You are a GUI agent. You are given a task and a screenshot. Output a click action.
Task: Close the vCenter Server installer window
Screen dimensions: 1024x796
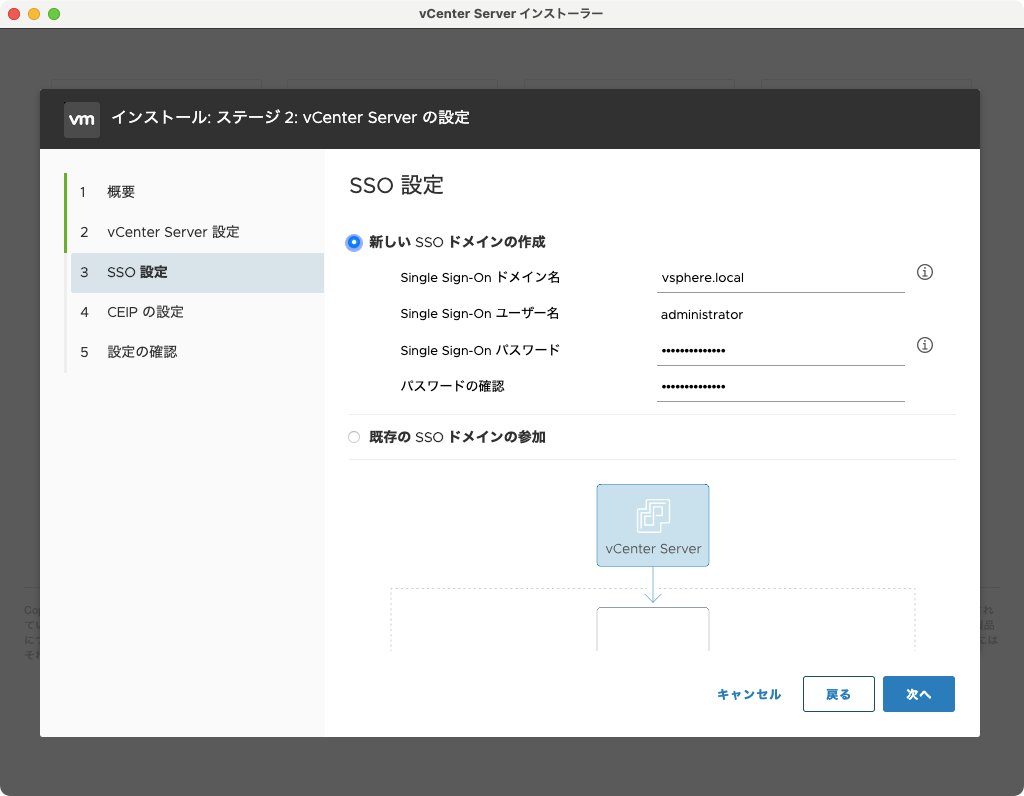14,14
